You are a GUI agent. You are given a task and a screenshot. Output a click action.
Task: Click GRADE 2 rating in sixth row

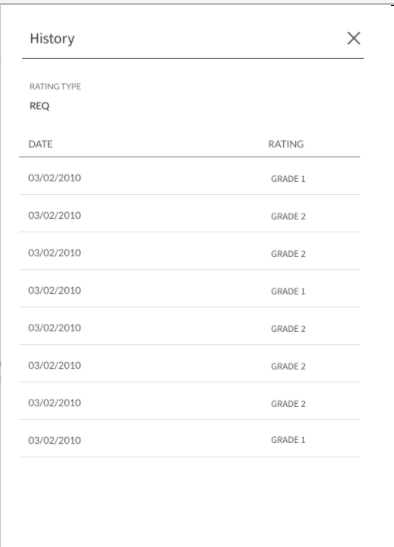[288, 366]
